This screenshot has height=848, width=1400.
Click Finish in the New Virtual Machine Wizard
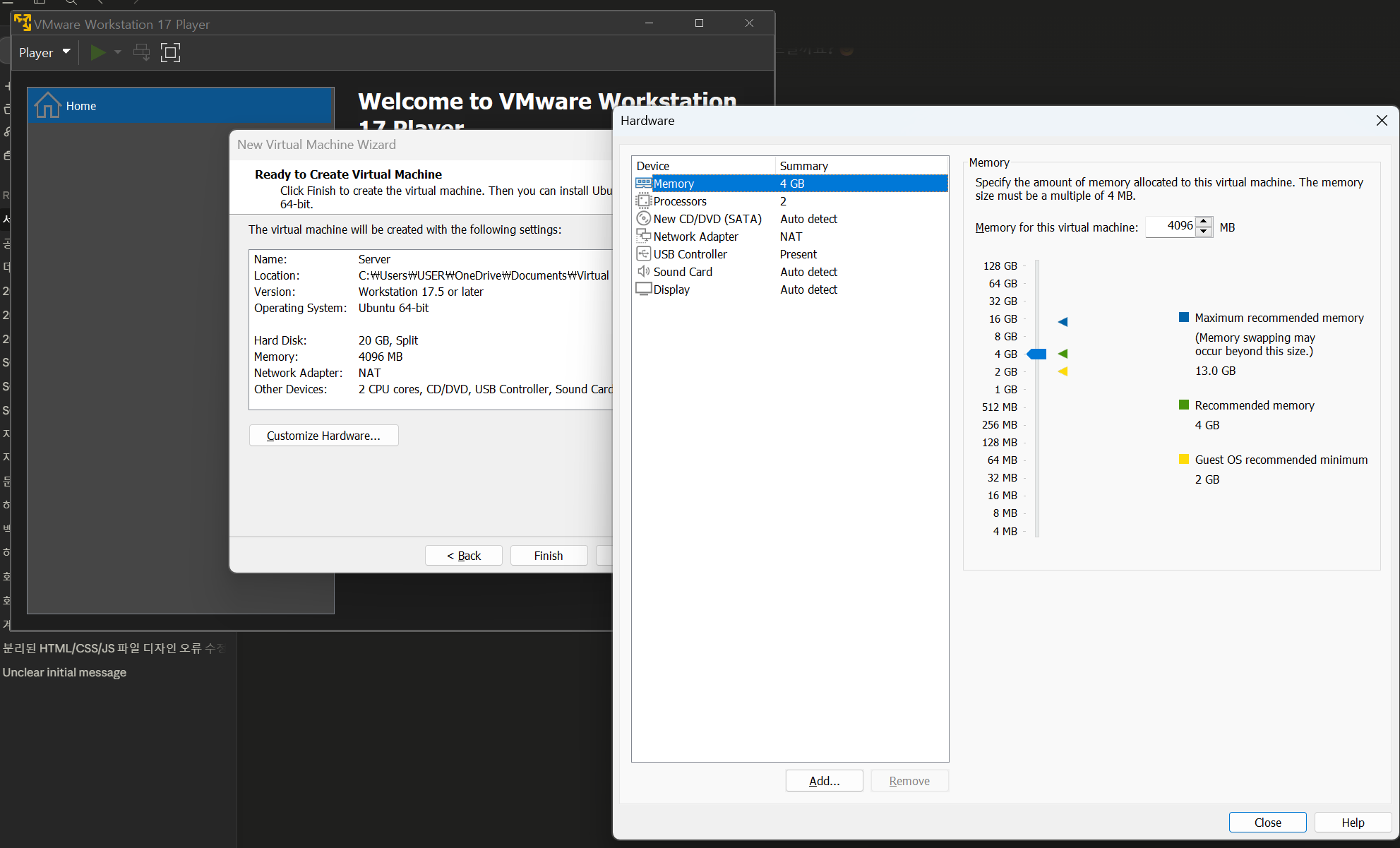click(x=549, y=556)
